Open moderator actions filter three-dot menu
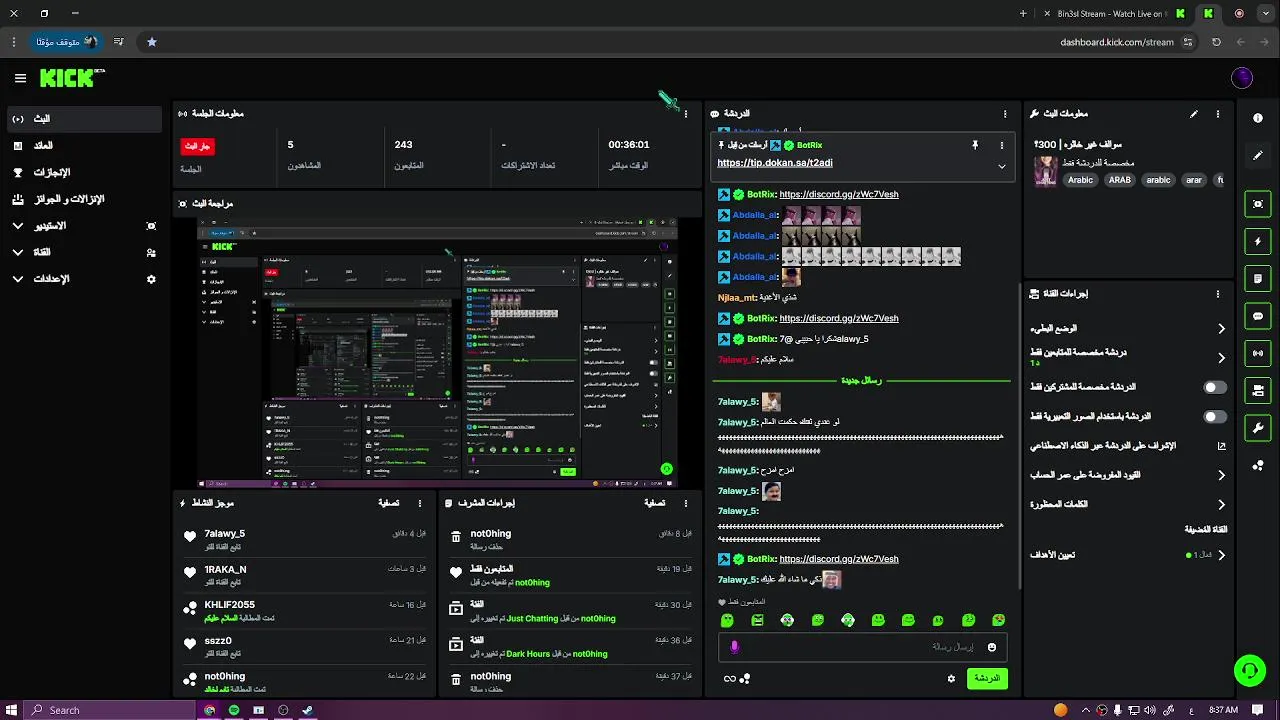The height and width of the screenshot is (720, 1280). [x=686, y=503]
